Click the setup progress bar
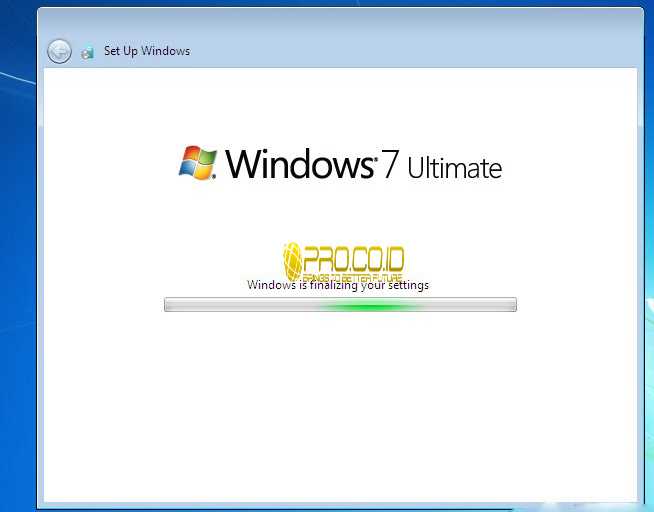 coord(340,304)
